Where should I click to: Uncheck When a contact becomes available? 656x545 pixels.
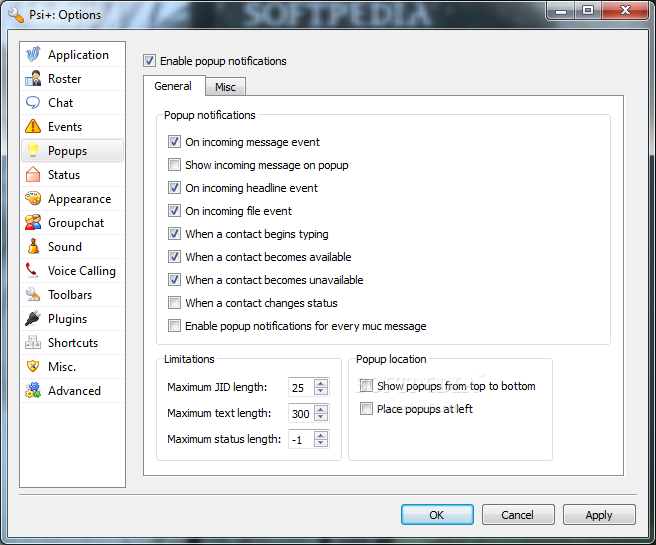[x=174, y=257]
